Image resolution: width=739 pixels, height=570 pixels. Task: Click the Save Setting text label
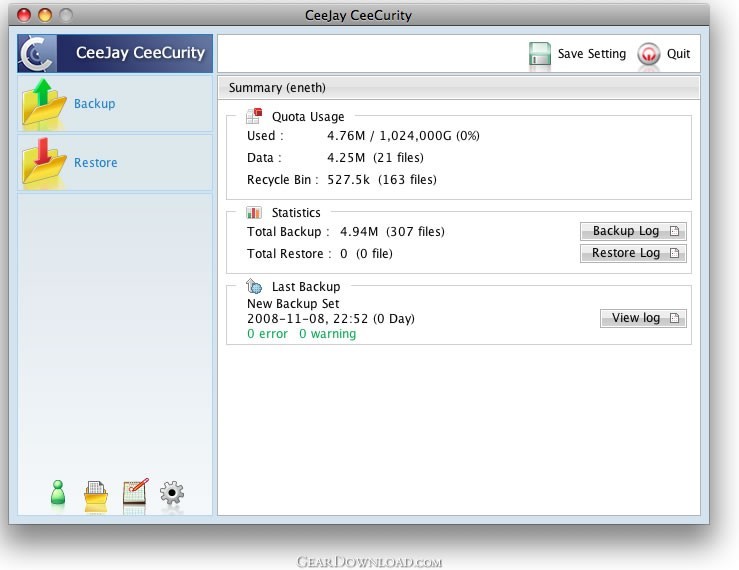[x=592, y=54]
